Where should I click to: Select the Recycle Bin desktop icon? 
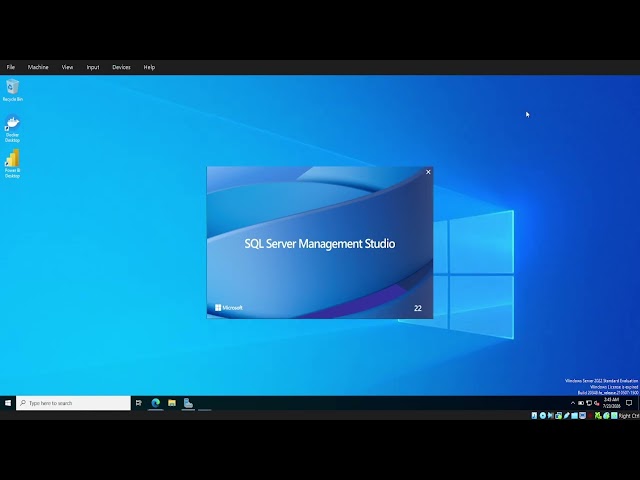tap(13, 90)
